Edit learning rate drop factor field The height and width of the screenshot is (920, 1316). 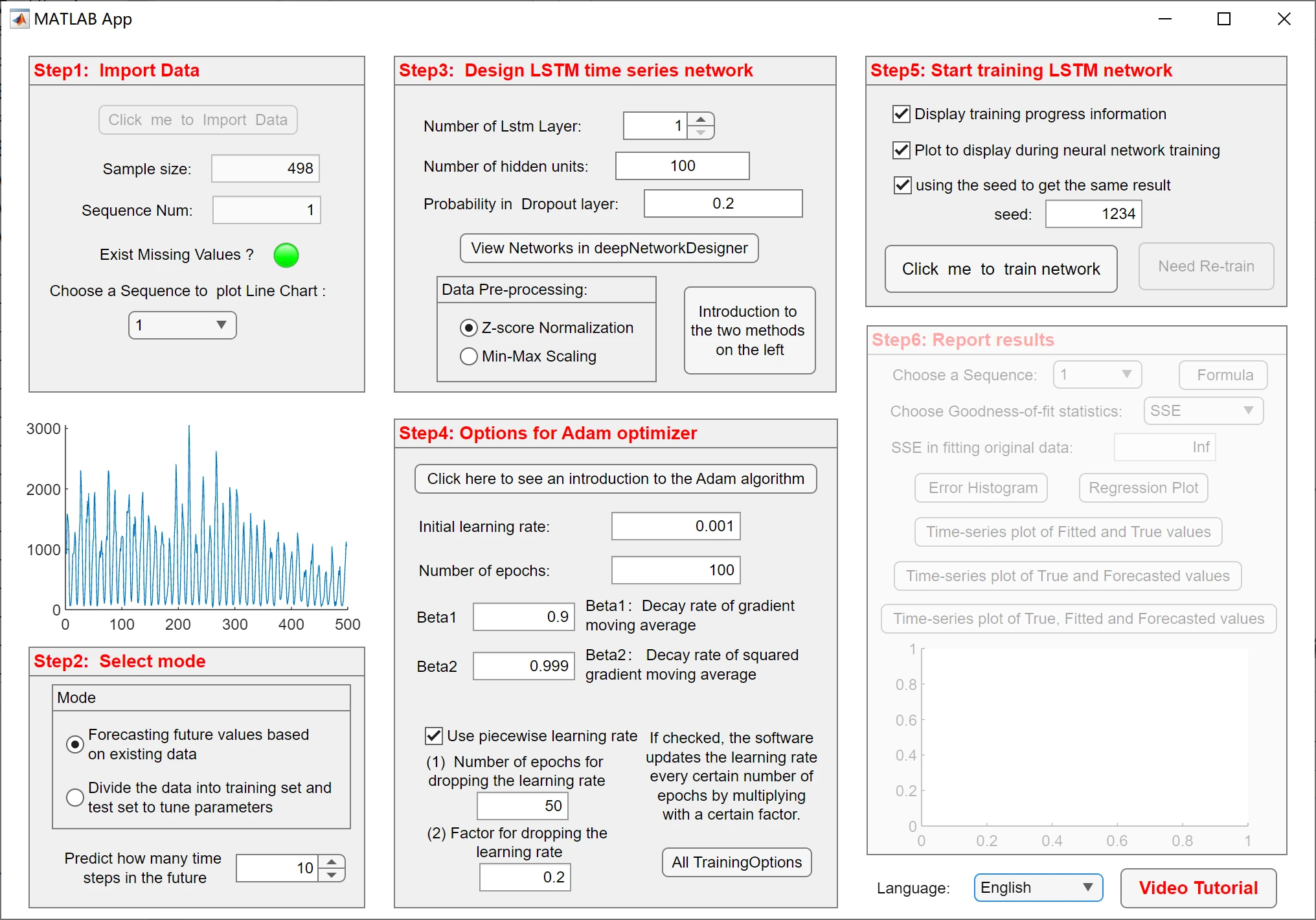[x=525, y=877]
